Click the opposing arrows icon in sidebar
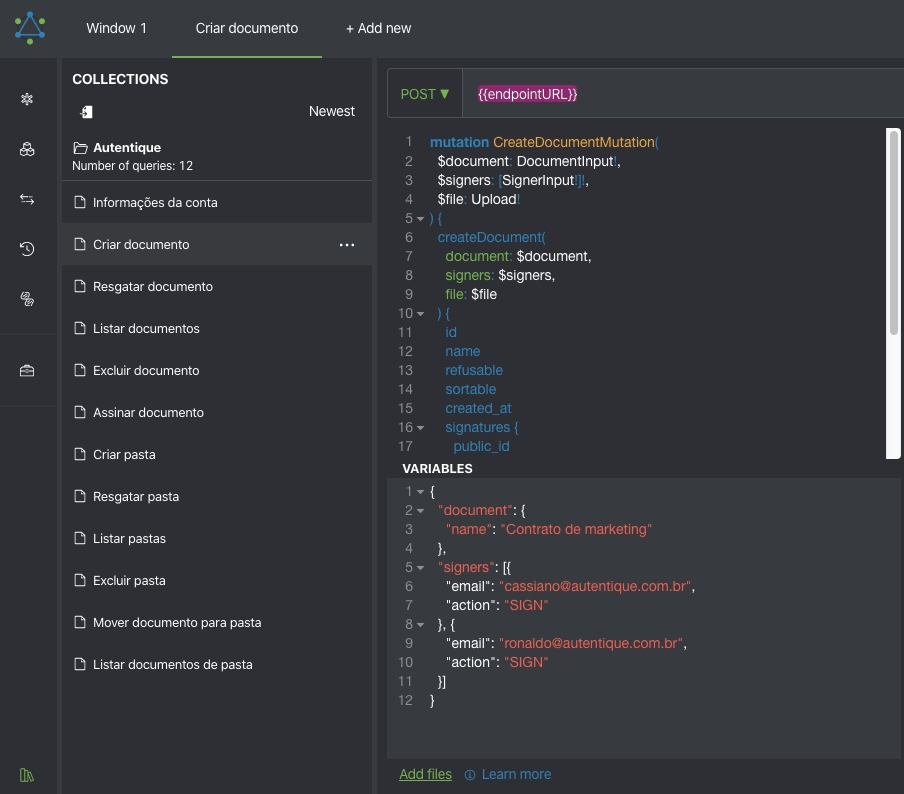Screen dimensions: 904x794 (x=27, y=199)
